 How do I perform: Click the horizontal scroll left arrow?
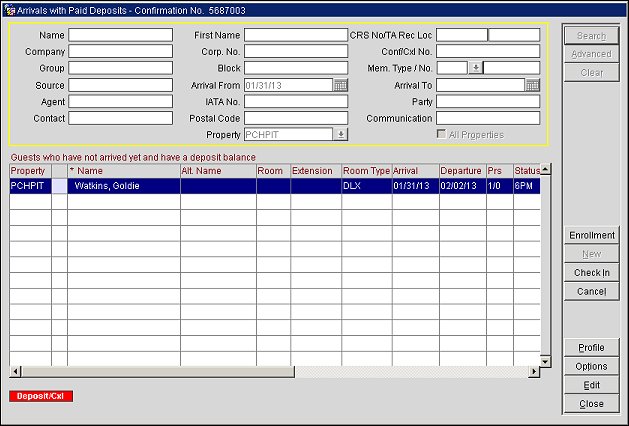click(x=14, y=373)
